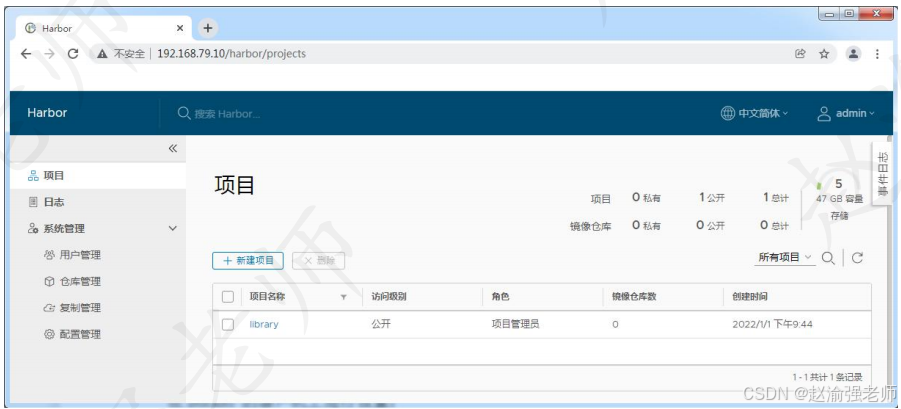Go back using the browser back arrow
901x409 pixels.
(26, 54)
